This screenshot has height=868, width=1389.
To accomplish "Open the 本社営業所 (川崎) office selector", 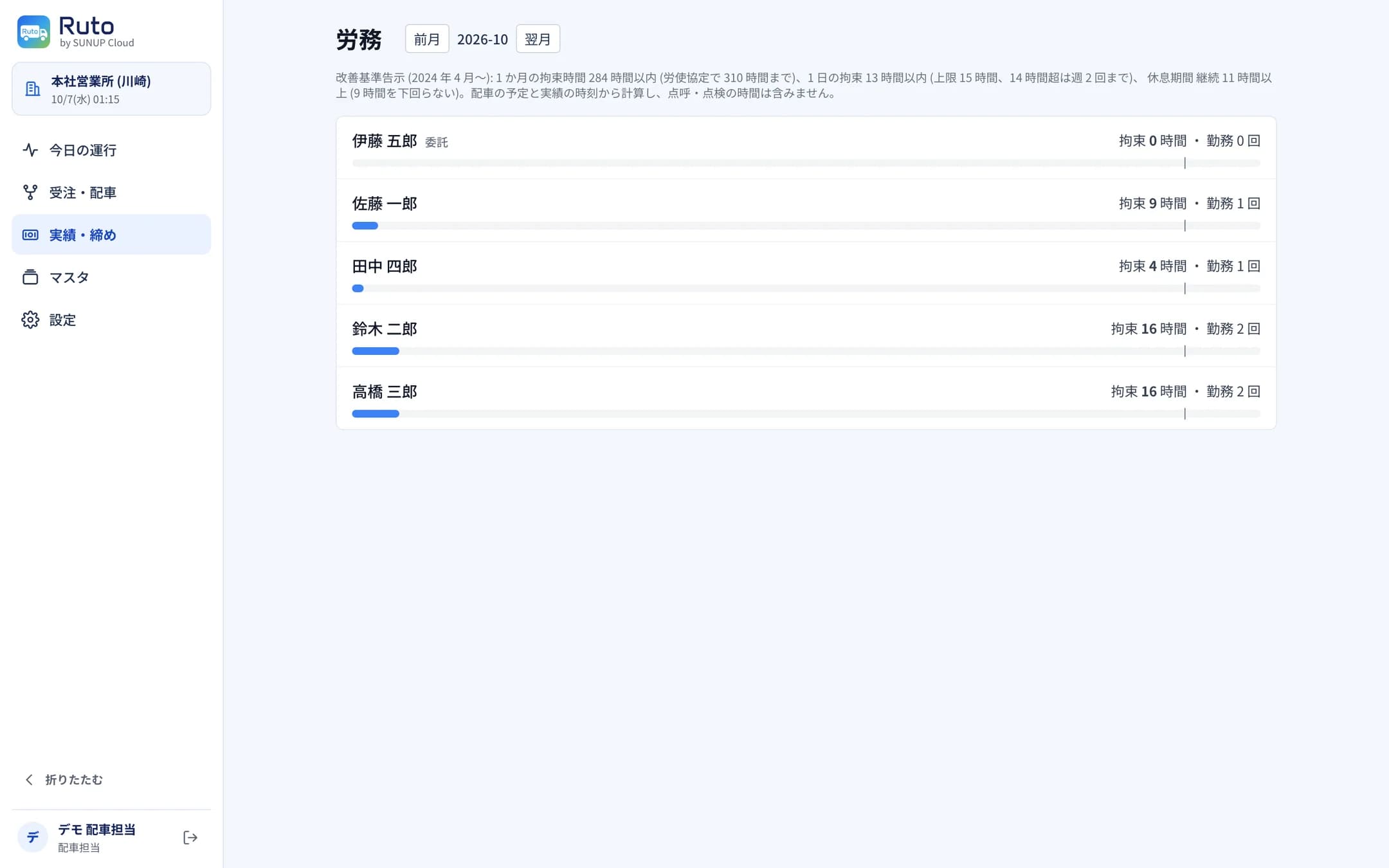I will click(111, 89).
